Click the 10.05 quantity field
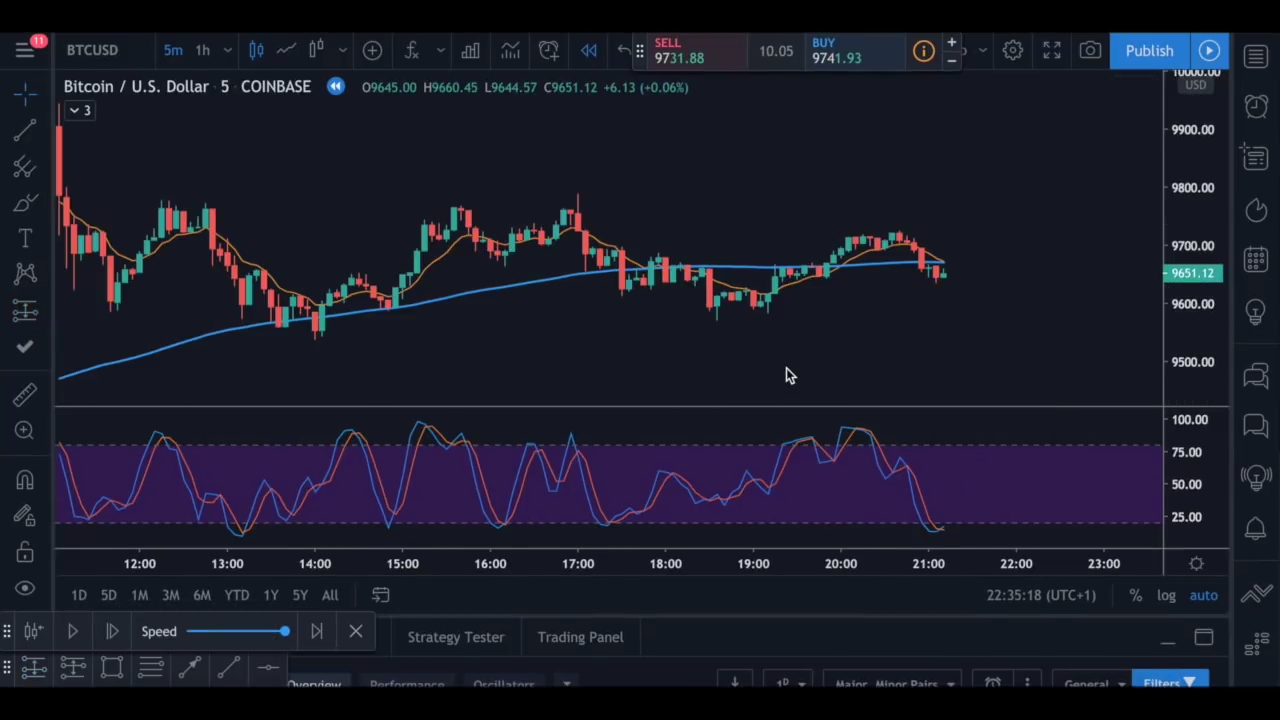This screenshot has height=720, width=1280. click(x=776, y=50)
